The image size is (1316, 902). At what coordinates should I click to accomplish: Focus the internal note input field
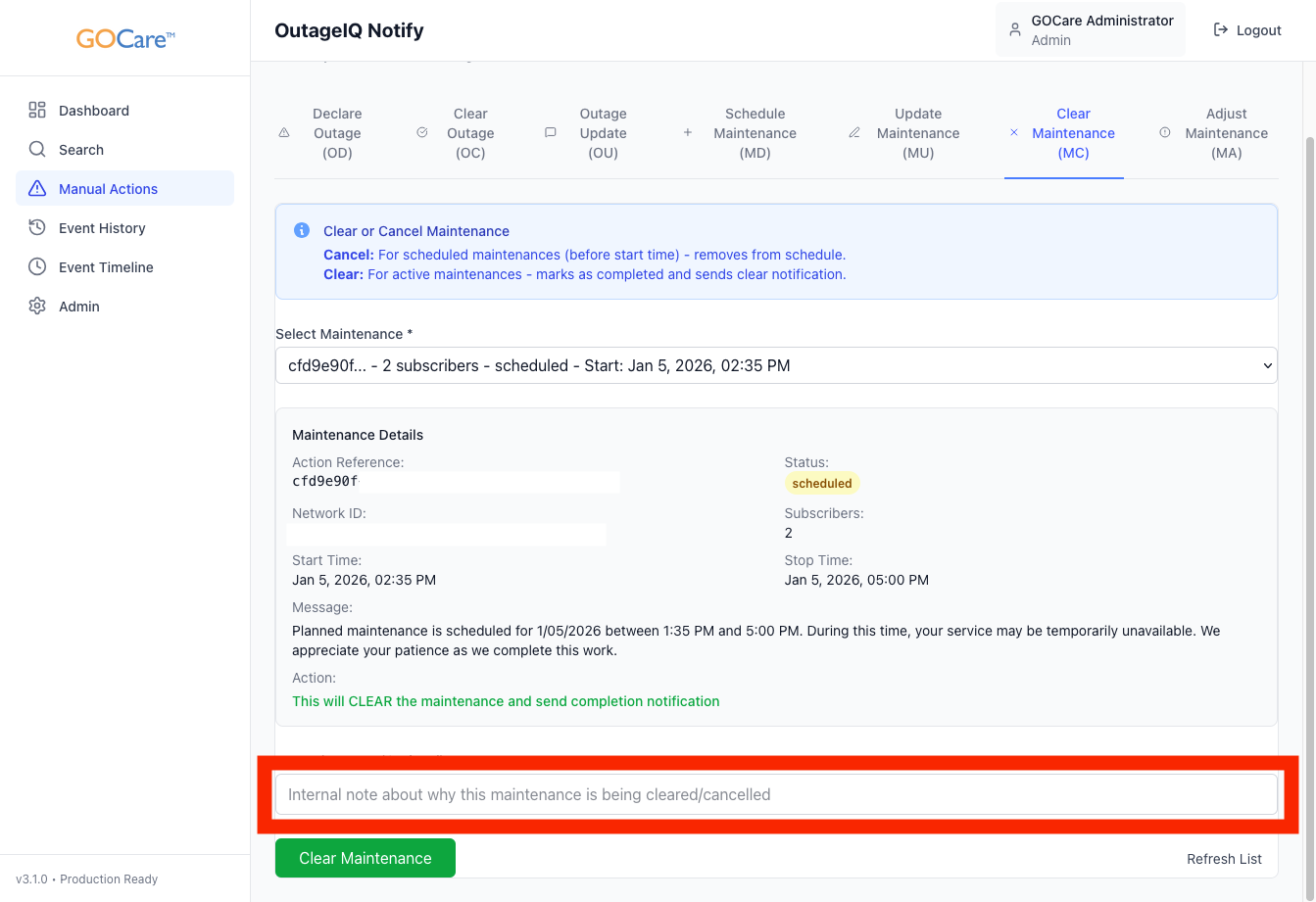pos(776,794)
